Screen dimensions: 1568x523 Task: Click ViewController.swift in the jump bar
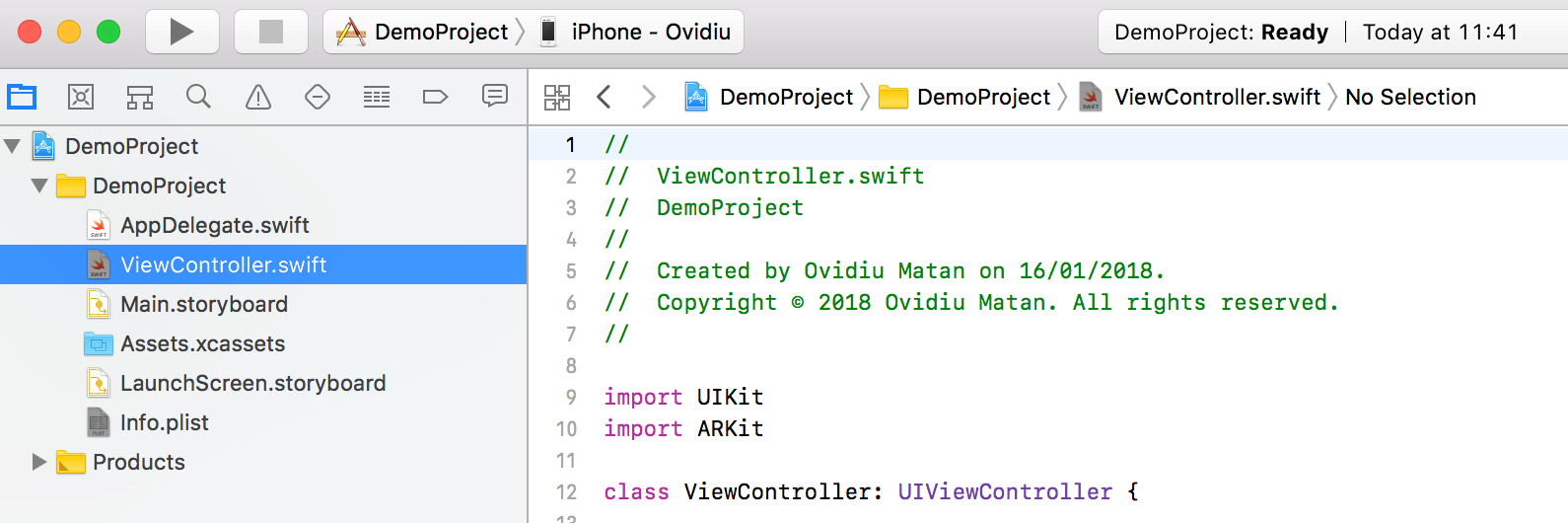pos(1216,97)
